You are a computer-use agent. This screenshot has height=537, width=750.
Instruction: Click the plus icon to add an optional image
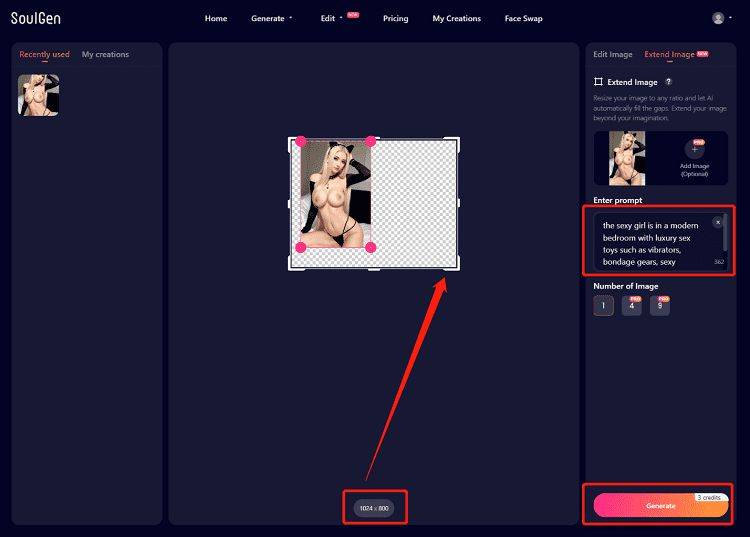click(x=694, y=149)
